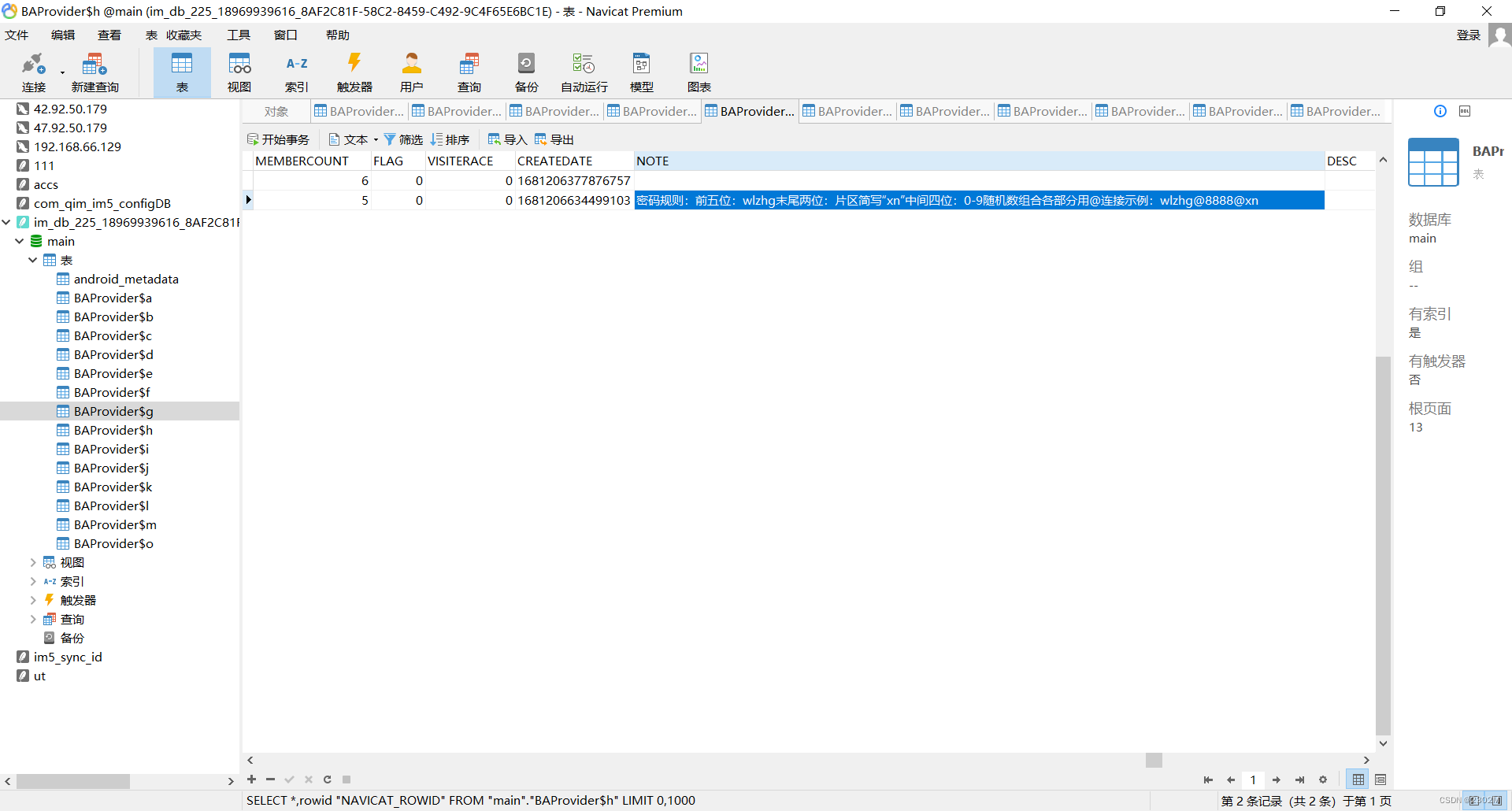Go to last page of records
Image resolution: width=1512 pixels, height=811 pixels.
pos(1299,780)
